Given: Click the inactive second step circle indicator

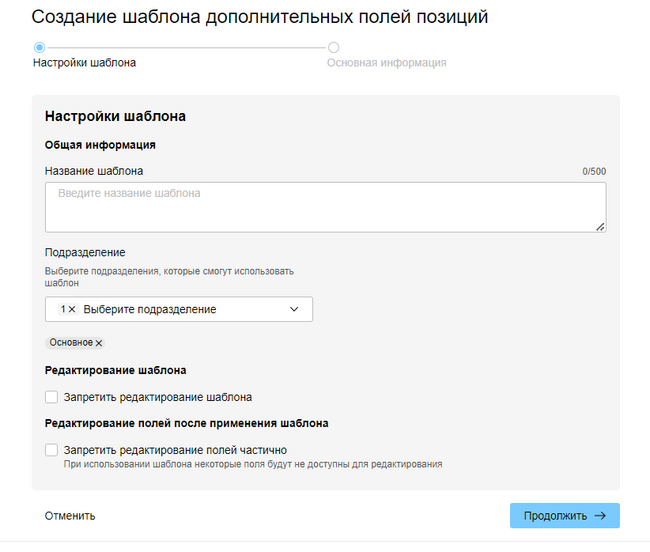Looking at the screenshot, I should (333, 47).
